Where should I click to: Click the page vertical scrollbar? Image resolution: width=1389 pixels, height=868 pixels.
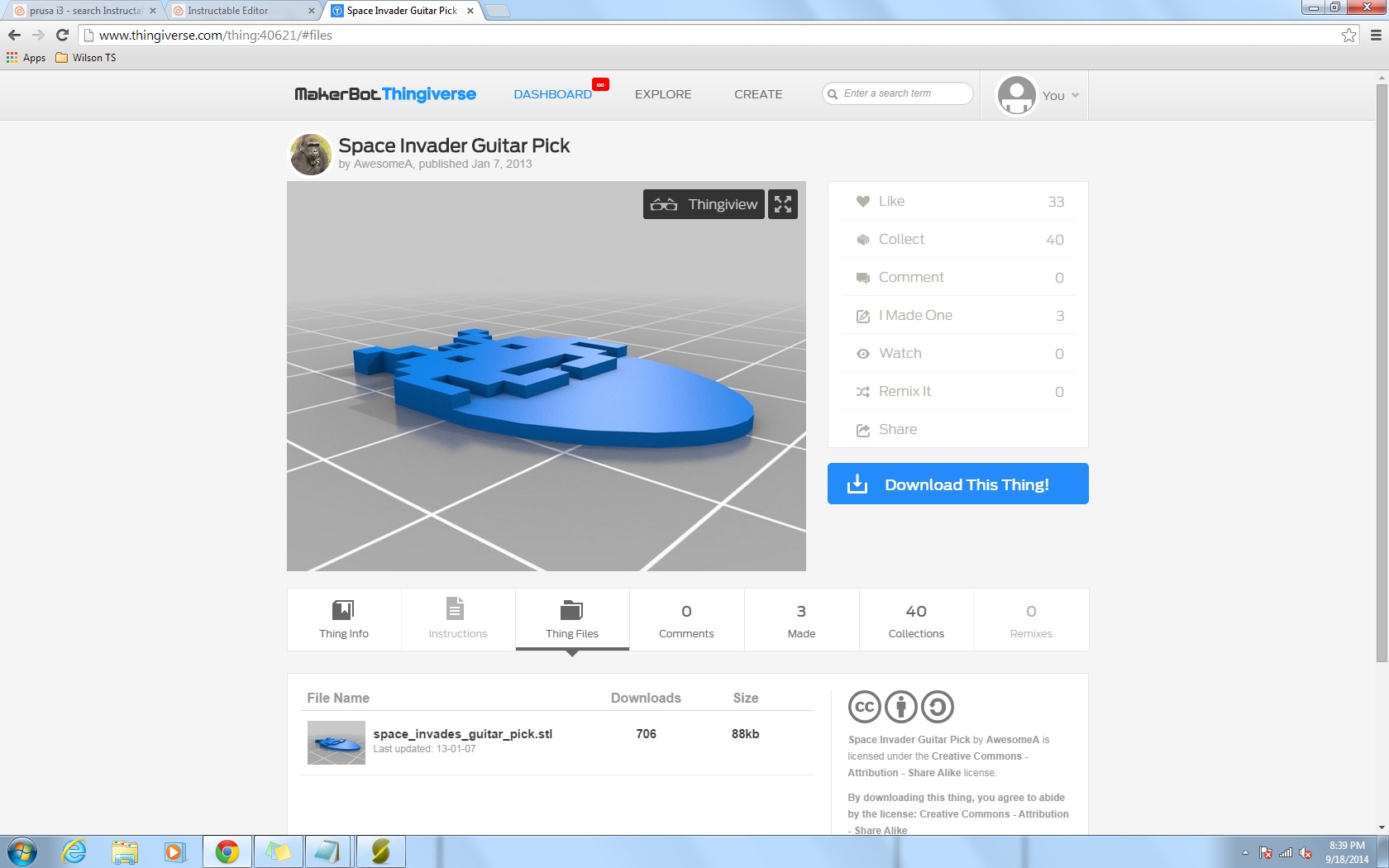pyautogui.click(x=1382, y=372)
